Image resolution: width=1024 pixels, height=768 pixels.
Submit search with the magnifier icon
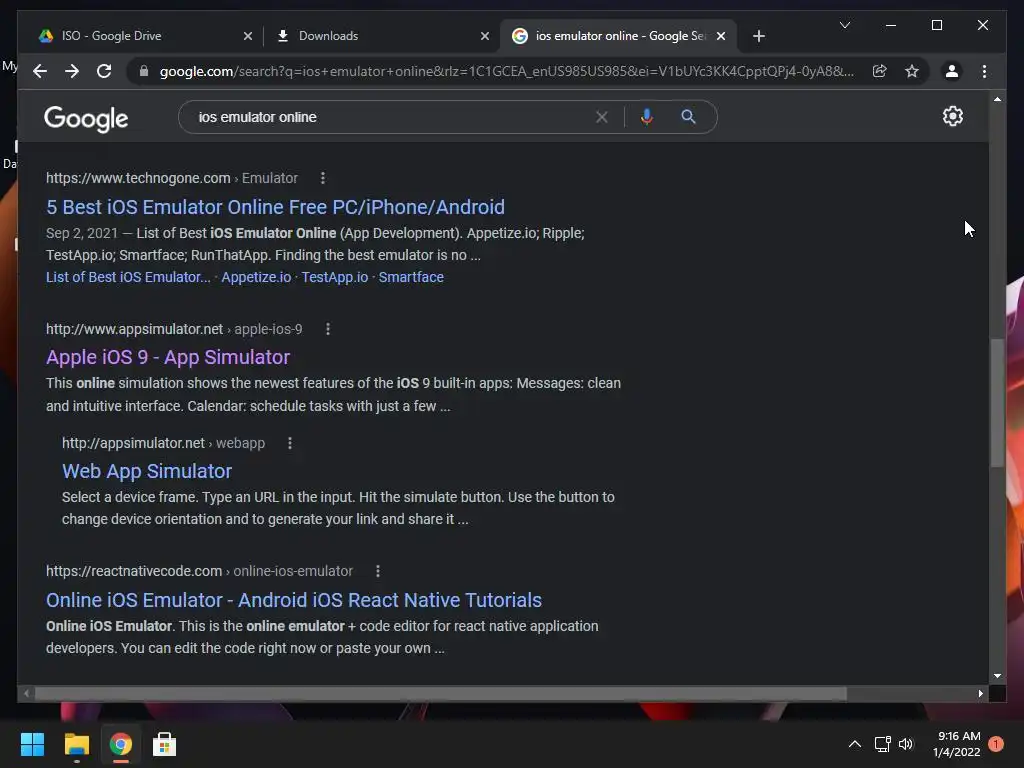click(688, 117)
